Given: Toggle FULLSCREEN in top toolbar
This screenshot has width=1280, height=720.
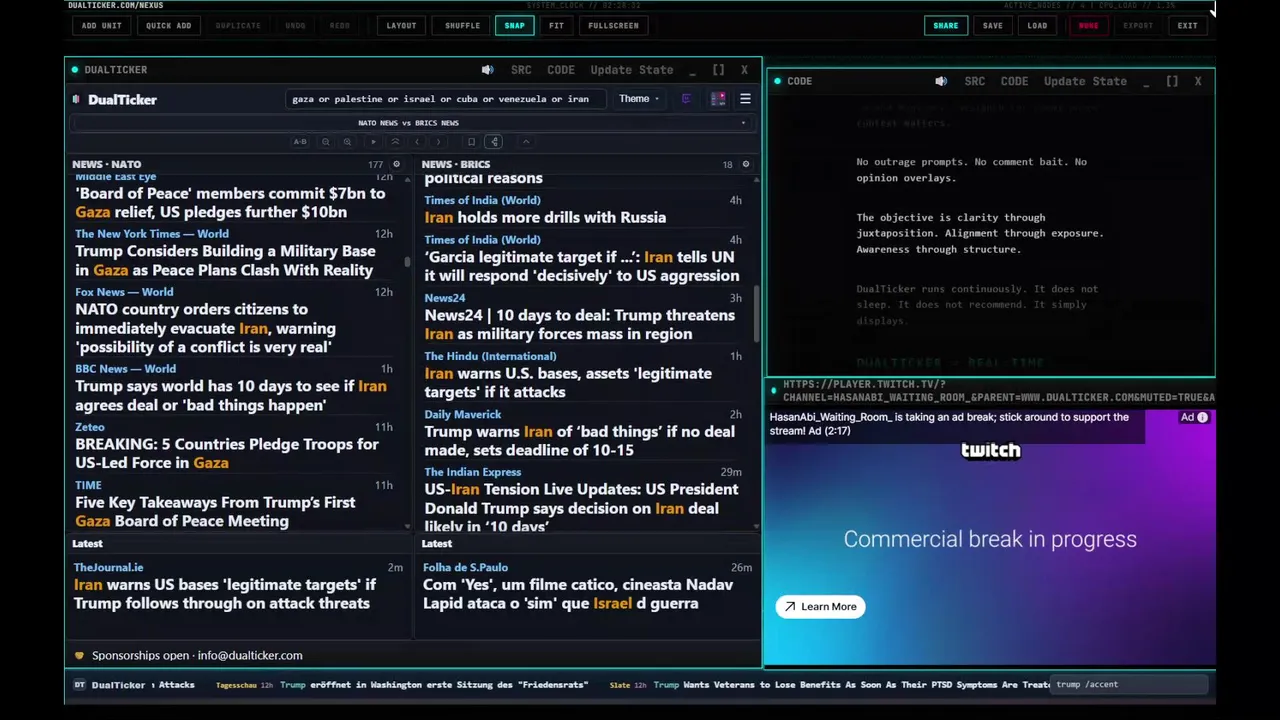Looking at the screenshot, I should [x=613, y=25].
